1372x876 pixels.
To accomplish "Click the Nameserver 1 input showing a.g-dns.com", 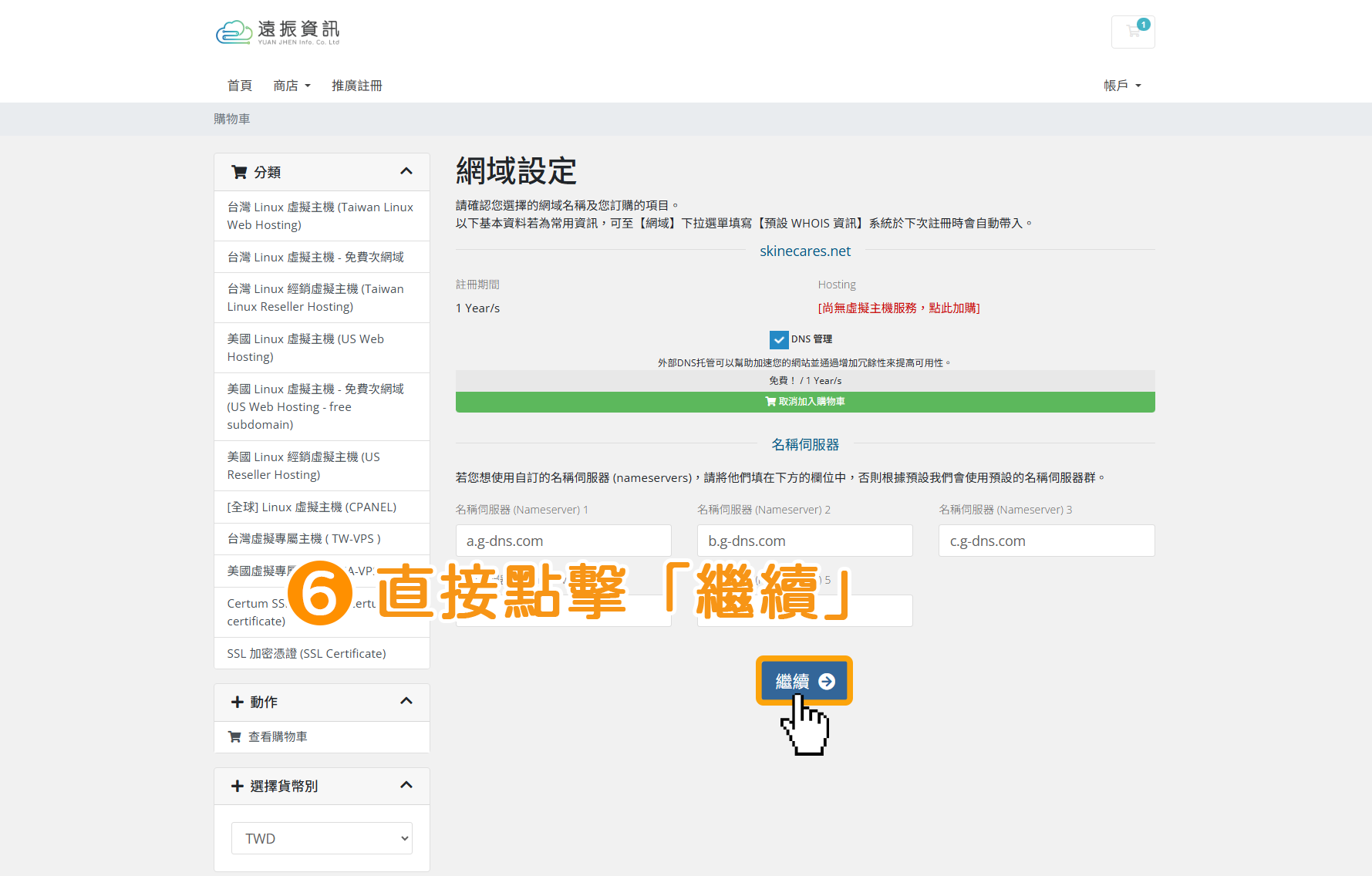I will tap(563, 541).
